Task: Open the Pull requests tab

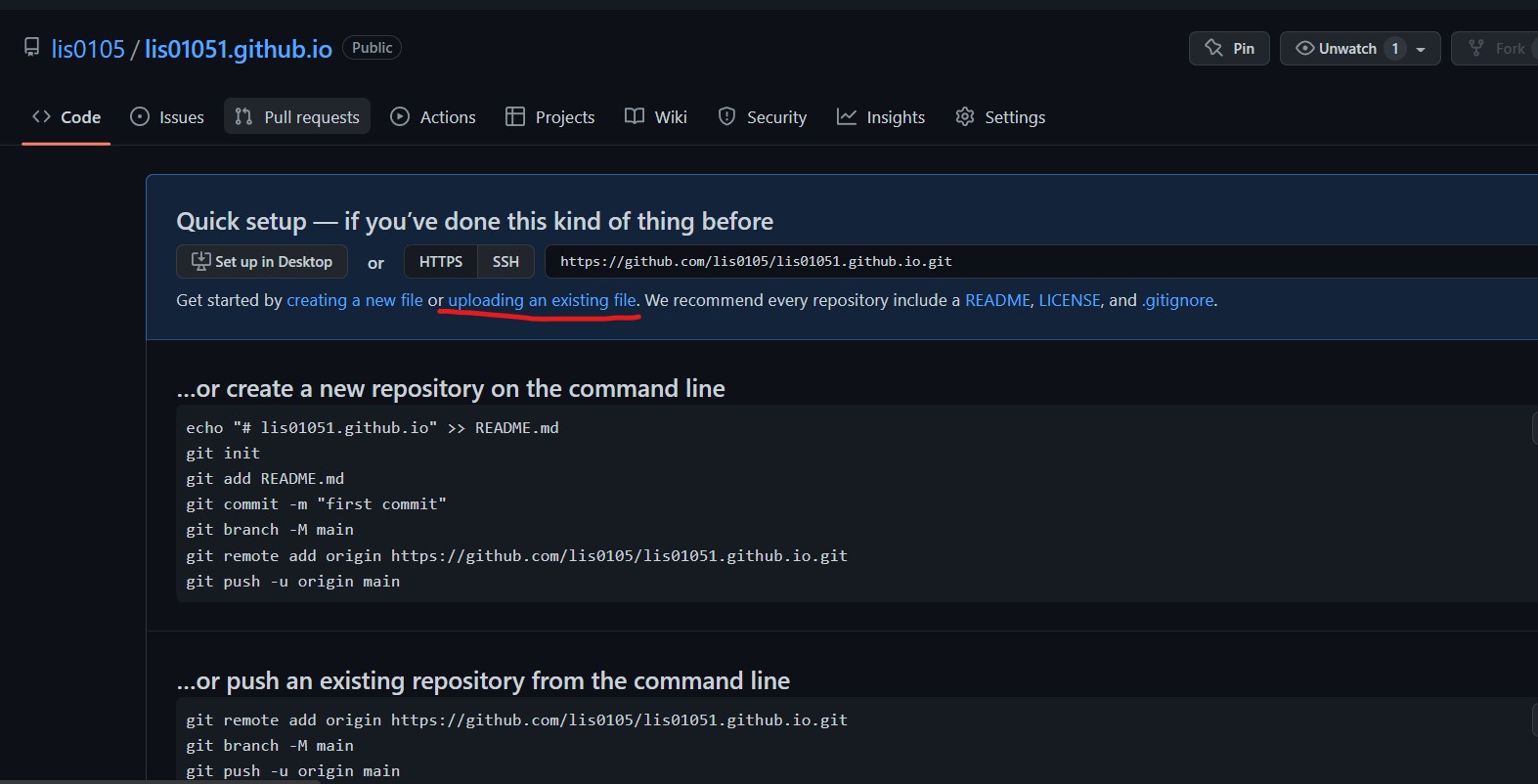Action: coord(297,117)
